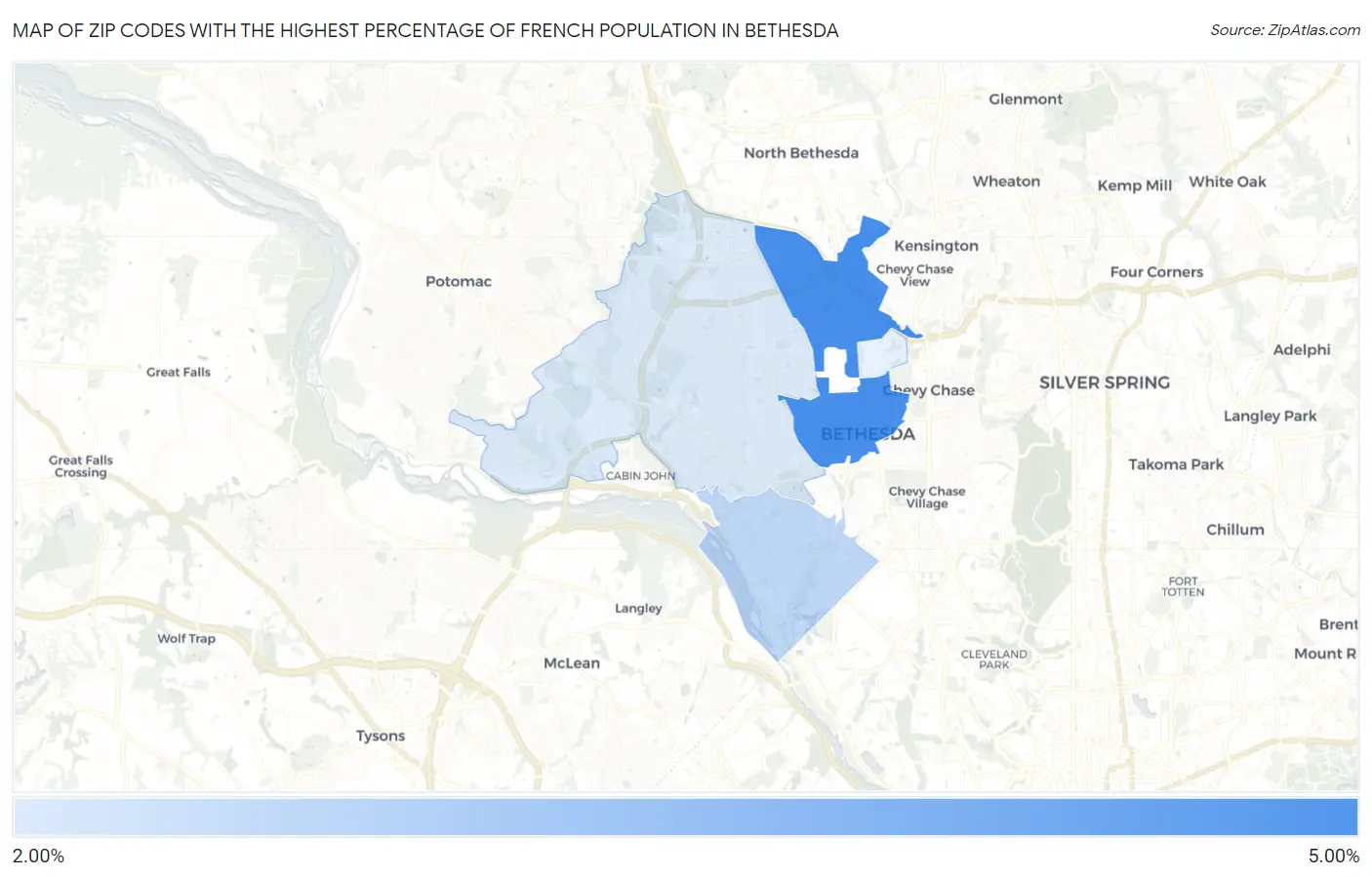Select the Chevy Chase Village label
Viewport: 1372px width, 877px height.
tap(927, 498)
